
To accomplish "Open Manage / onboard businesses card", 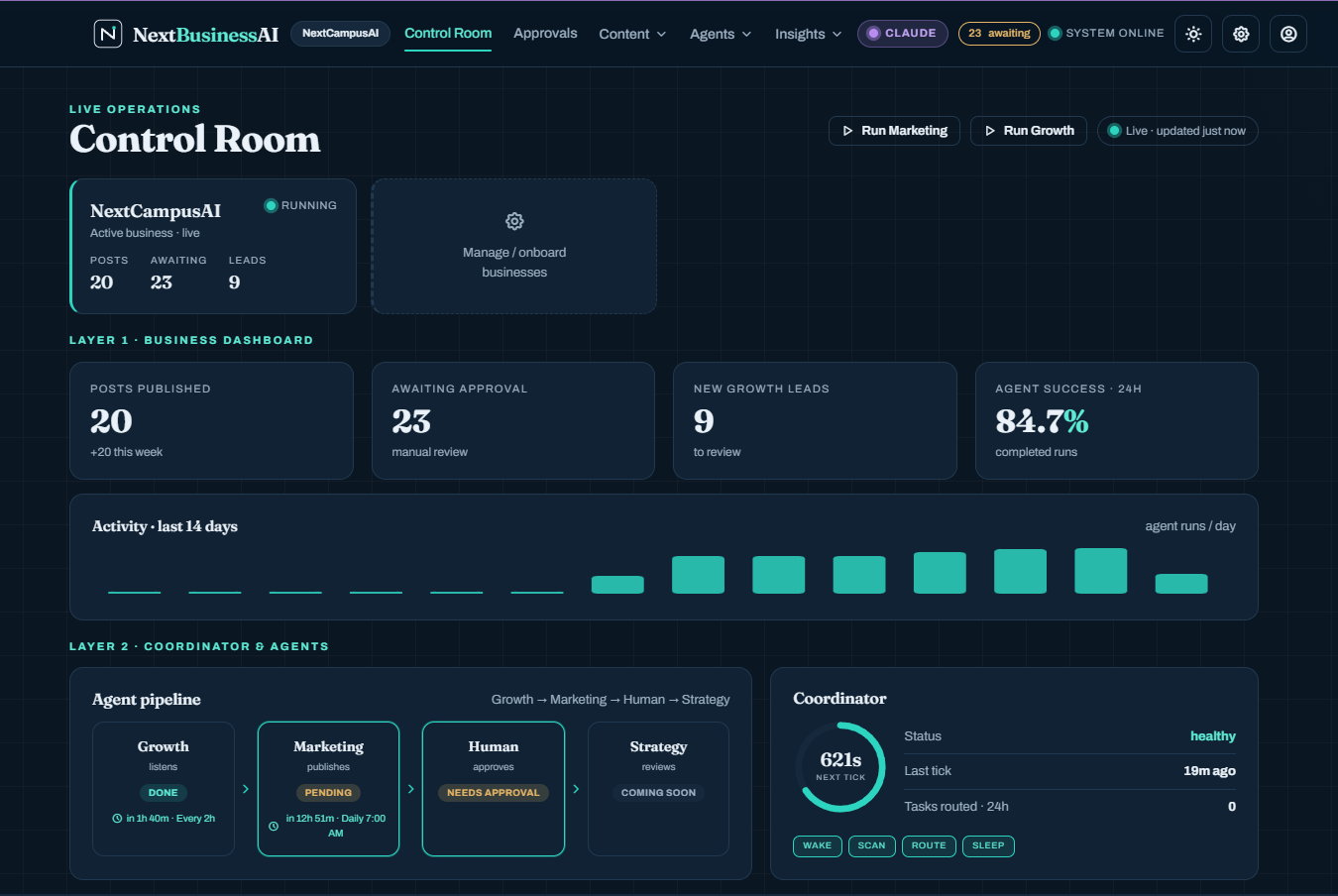I will click(514, 247).
